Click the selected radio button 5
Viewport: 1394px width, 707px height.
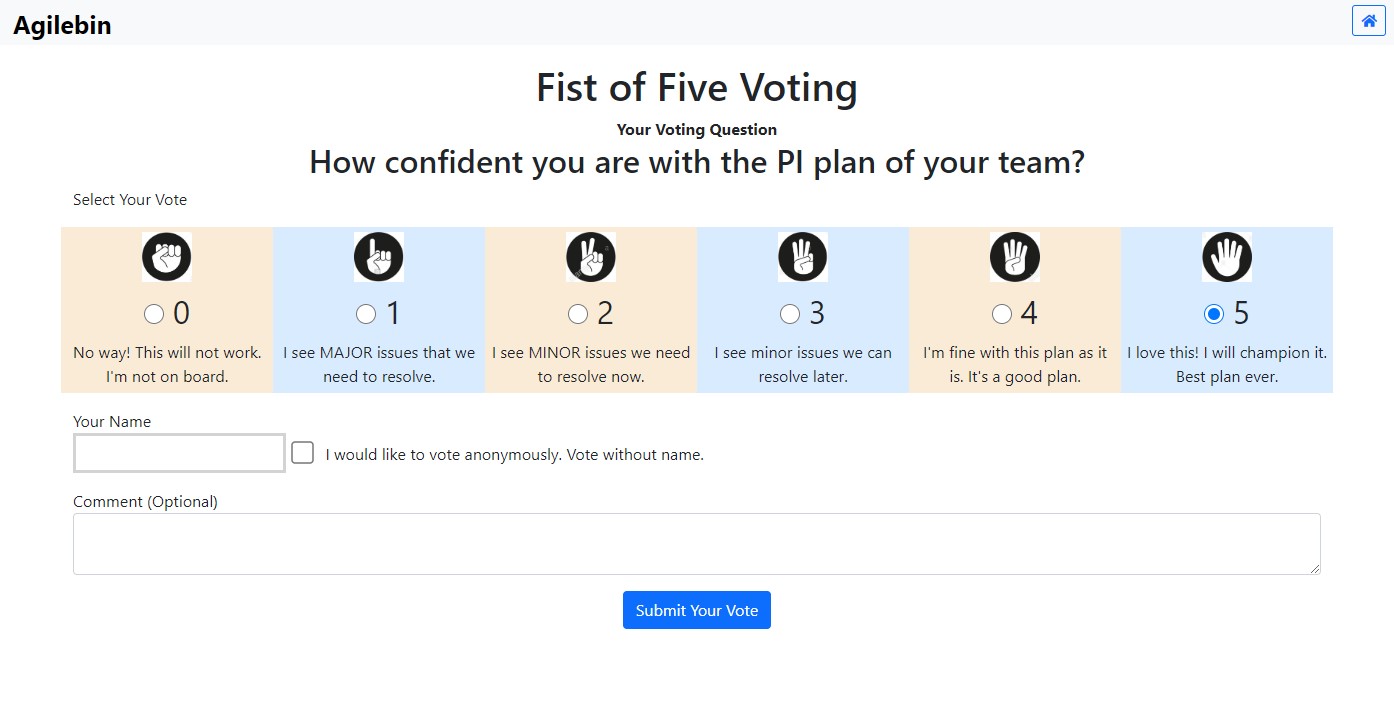click(x=1214, y=314)
